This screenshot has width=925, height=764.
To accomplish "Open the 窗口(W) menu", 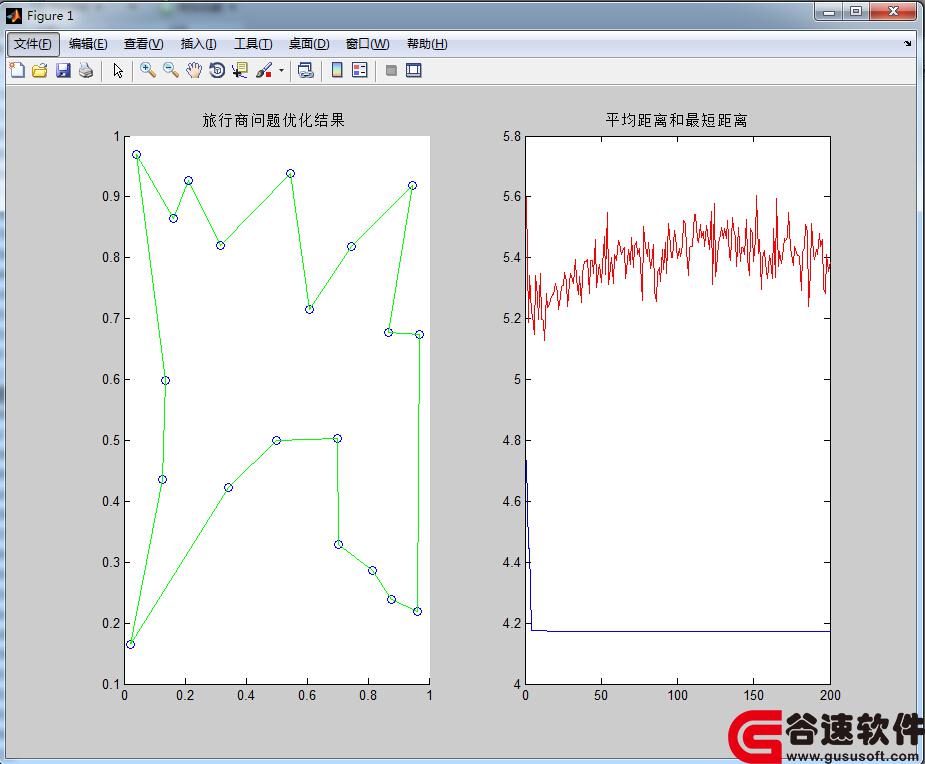I will coord(368,44).
